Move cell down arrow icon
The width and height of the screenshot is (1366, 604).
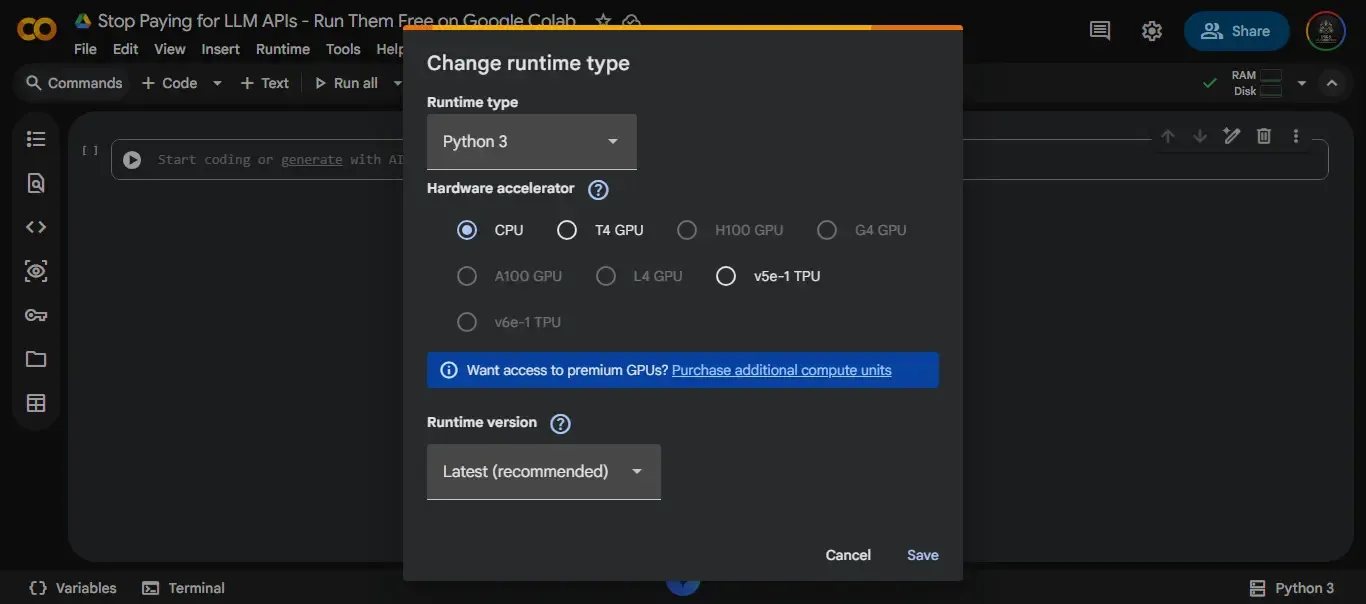click(1200, 136)
